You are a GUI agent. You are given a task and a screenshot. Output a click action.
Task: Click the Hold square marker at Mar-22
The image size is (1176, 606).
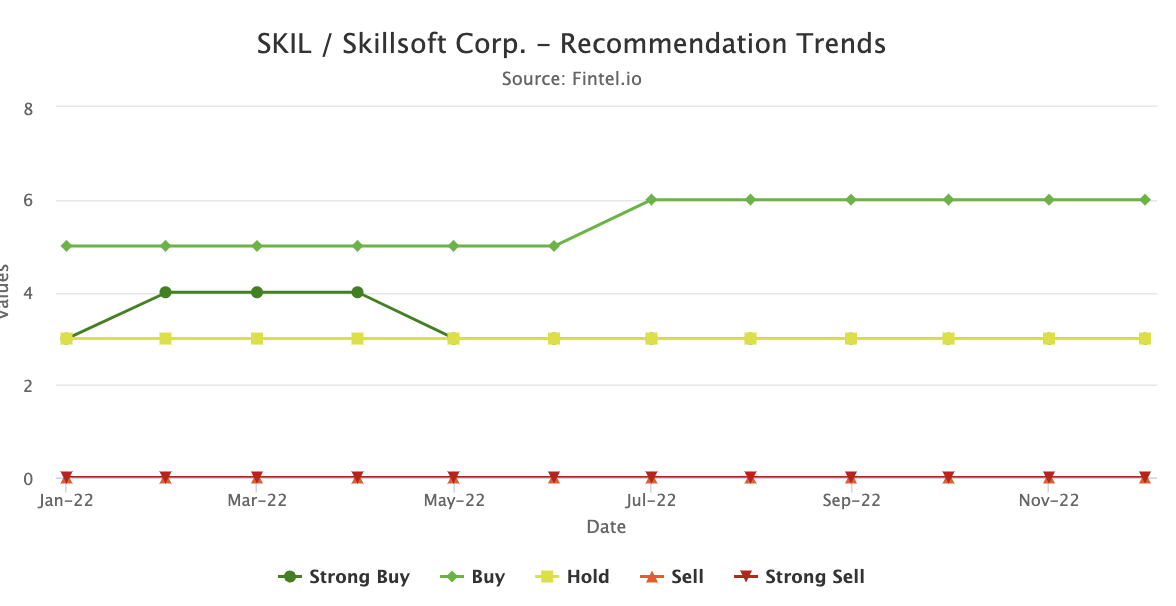tap(257, 338)
